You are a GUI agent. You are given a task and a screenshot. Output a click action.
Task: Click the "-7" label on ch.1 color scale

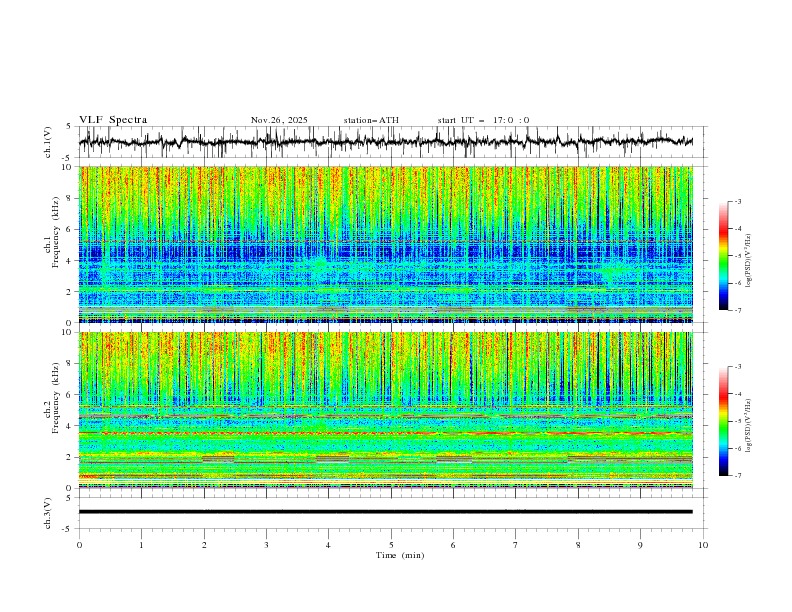(x=737, y=310)
